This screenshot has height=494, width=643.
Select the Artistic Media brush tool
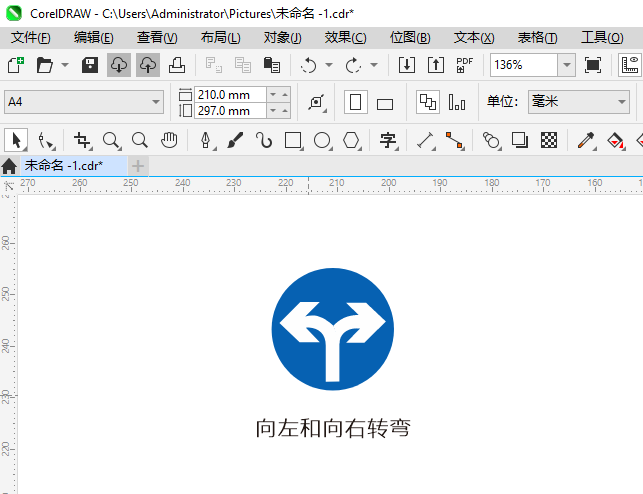235,140
